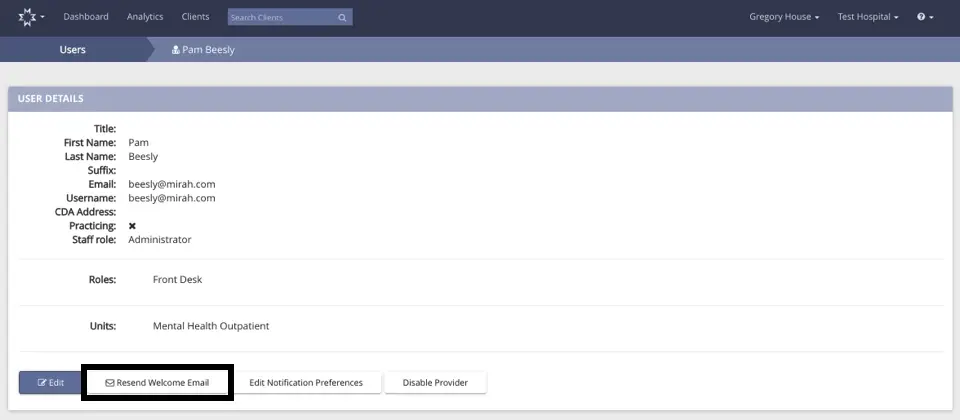
Task: Click the CDA Address label
Action: 86,212
